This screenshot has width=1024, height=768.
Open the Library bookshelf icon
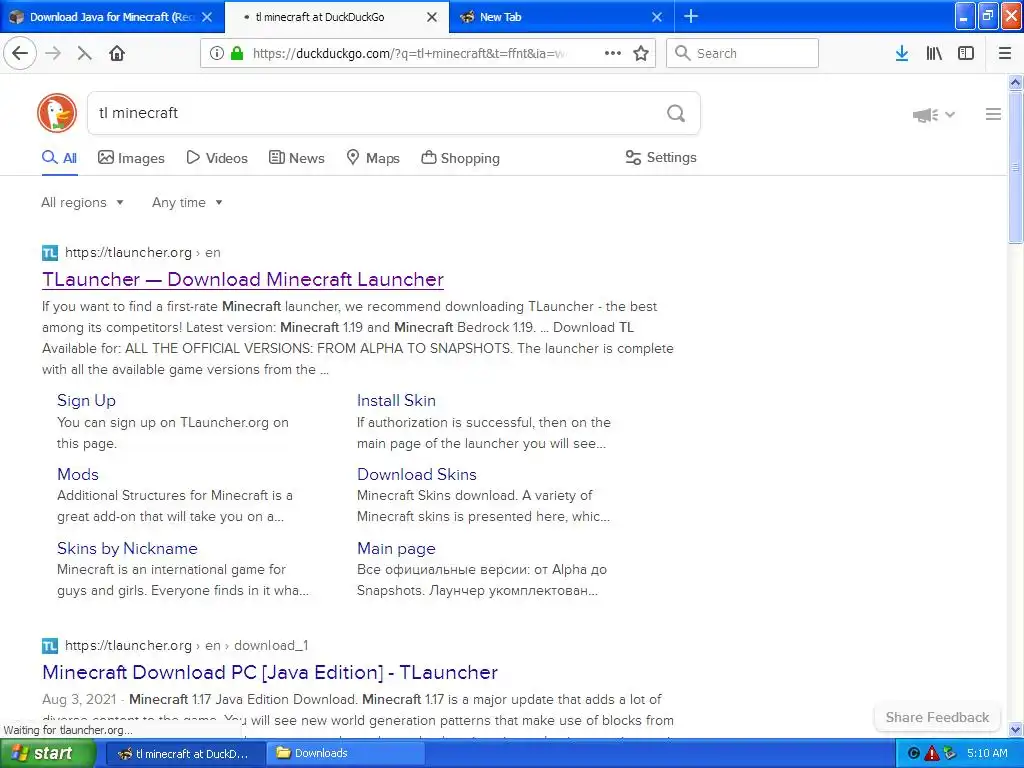(x=934, y=54)
